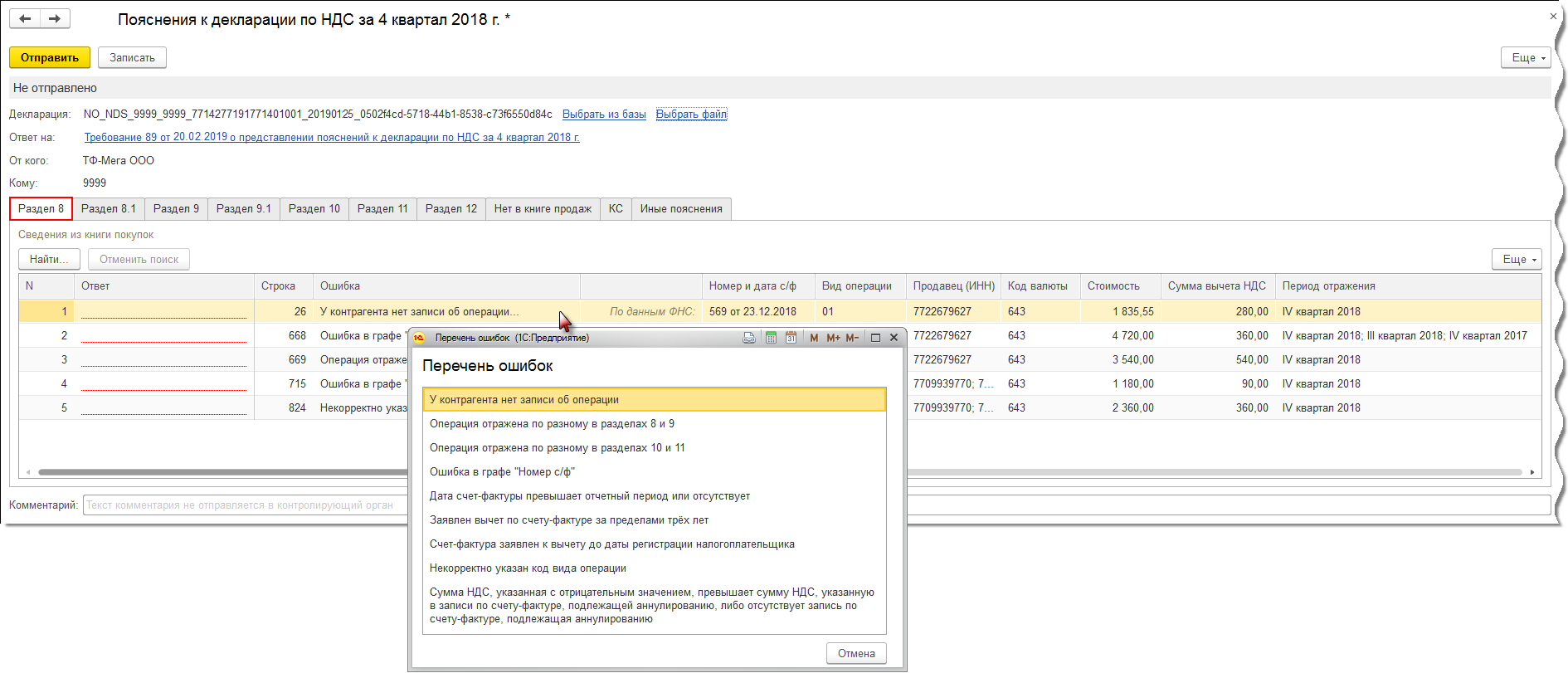The image size is (1568, 673).
Task: Maximize the Перечень ошибок dialog
Action: [875, 338]
